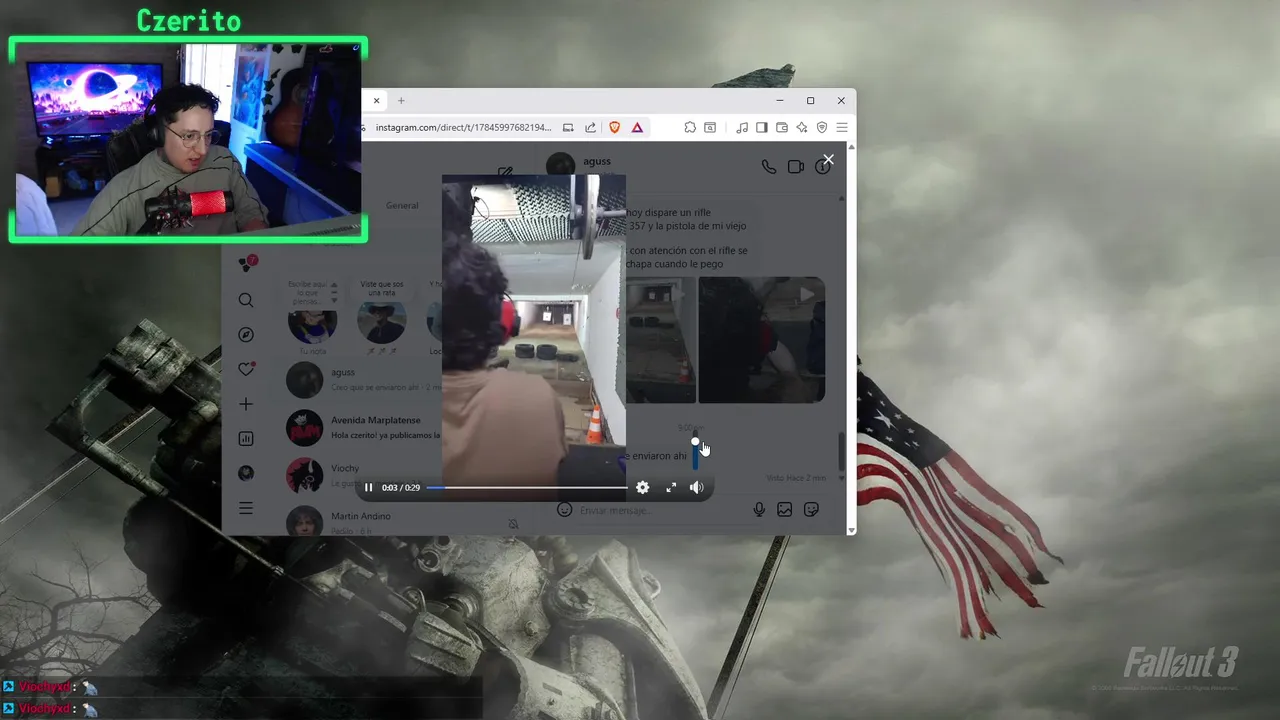Open Instagram search in sidebar
This screenshot has height=720, width=1280.
point(246,300)
